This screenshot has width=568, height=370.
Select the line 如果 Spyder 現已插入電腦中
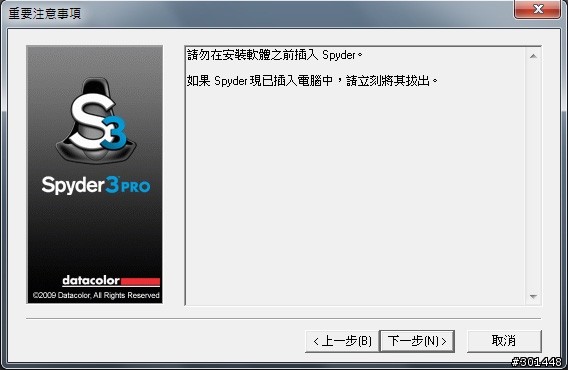(260, 80)
